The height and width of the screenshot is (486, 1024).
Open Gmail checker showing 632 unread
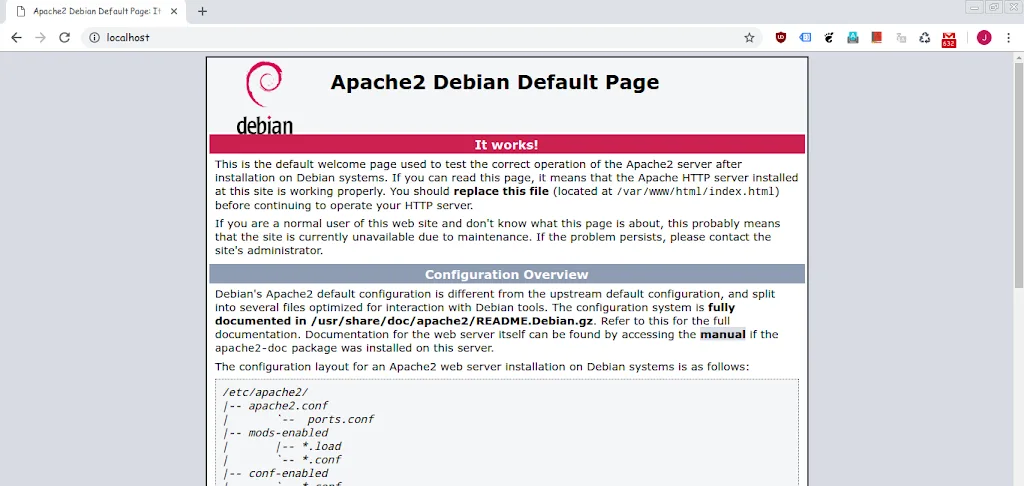click(x=949, y=39)
